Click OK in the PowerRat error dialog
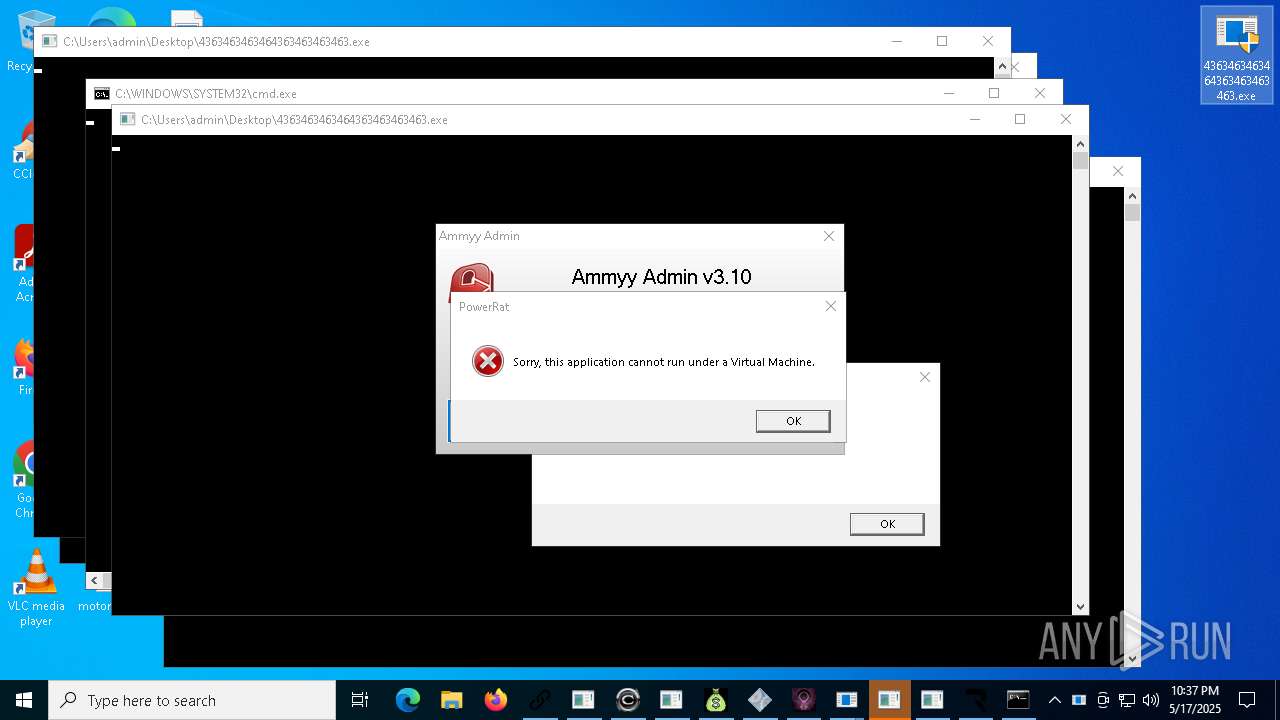The width and height of the screenshot is (1280, 720). pos(793,421)
